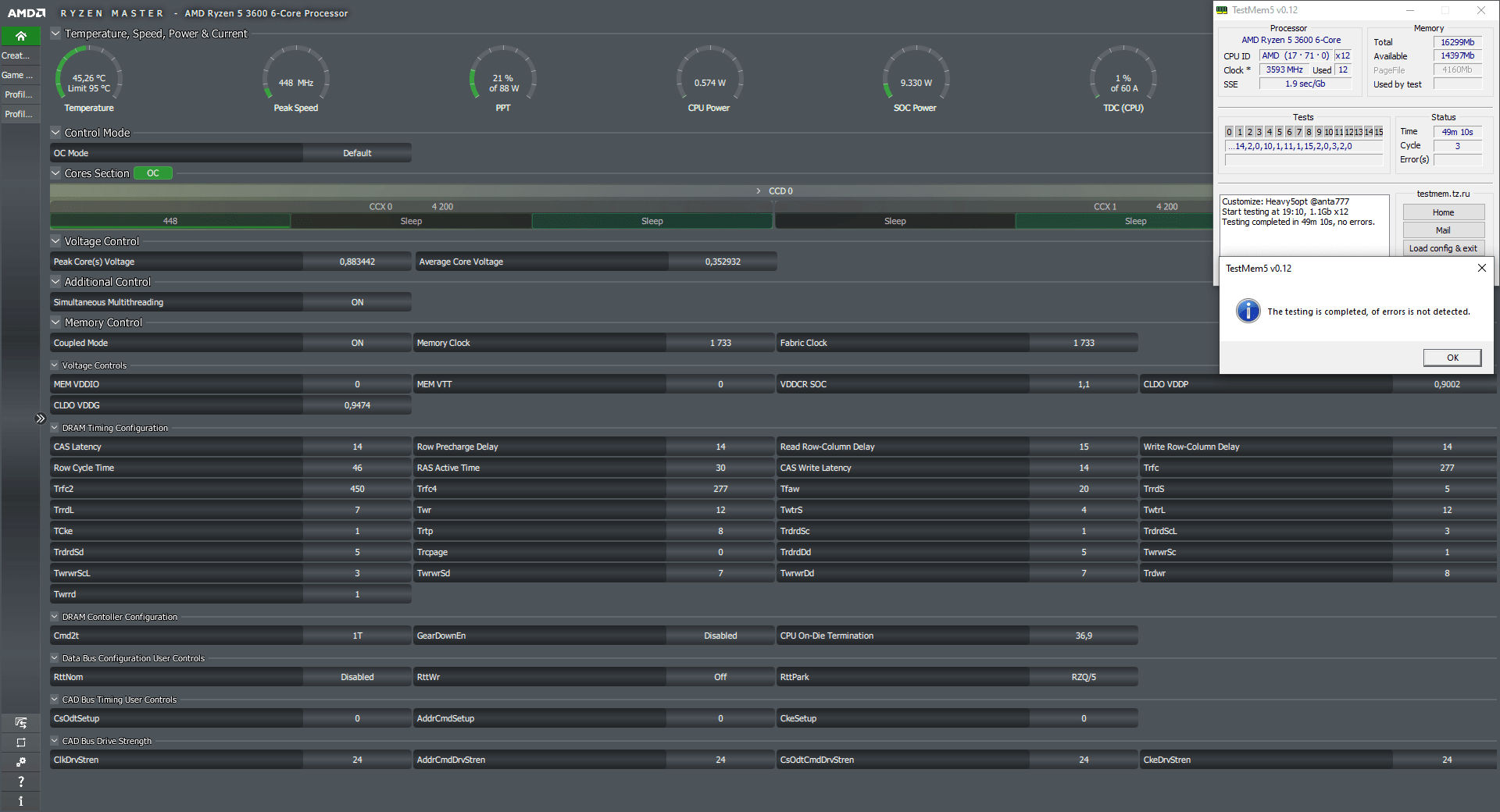Viewport: 1500px width, 812px height.
Task: Open the Home view in Ryzen Master sidebar
Action: (20, 36)
